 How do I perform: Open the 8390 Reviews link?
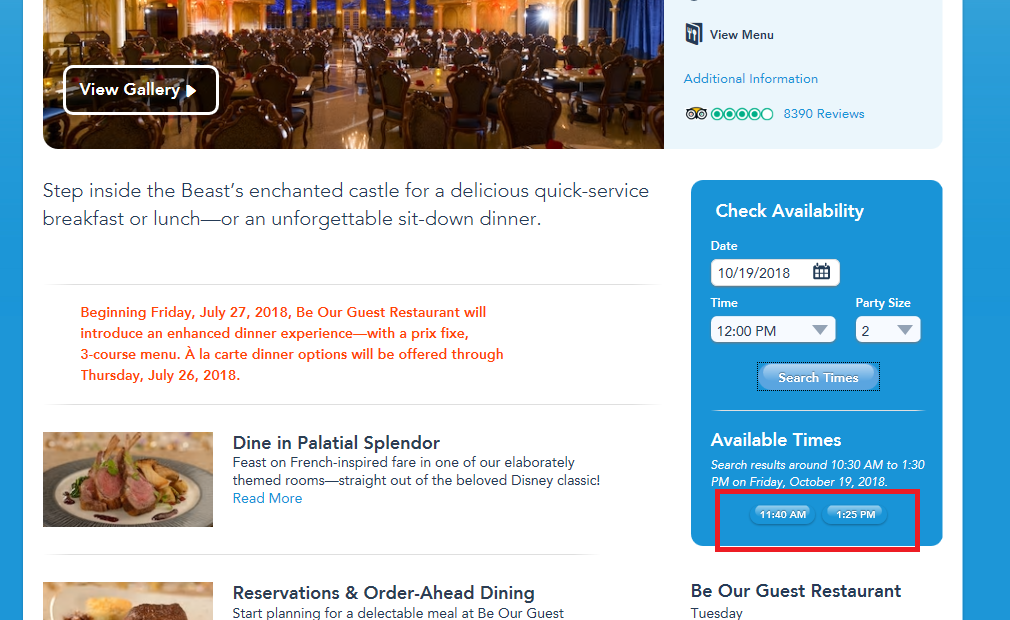(x=823, y=114)
